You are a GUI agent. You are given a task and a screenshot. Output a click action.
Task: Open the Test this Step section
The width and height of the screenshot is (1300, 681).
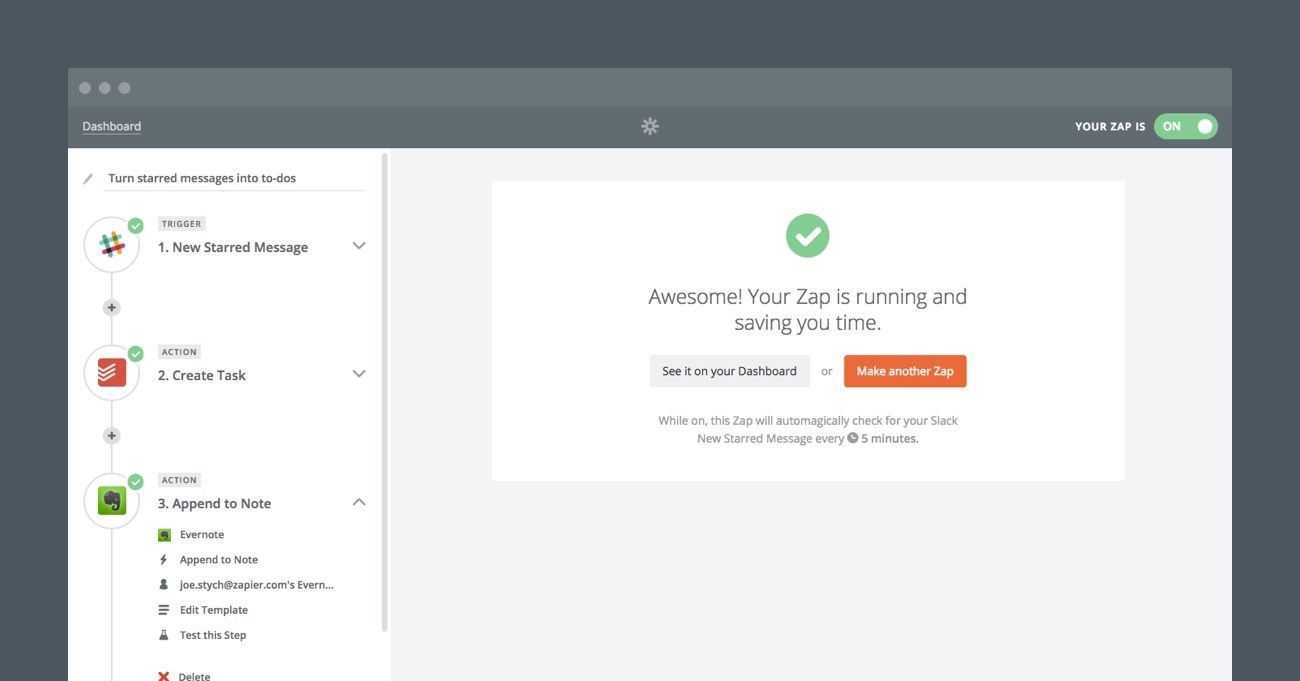pyautogui.click(x=212, y=635)
